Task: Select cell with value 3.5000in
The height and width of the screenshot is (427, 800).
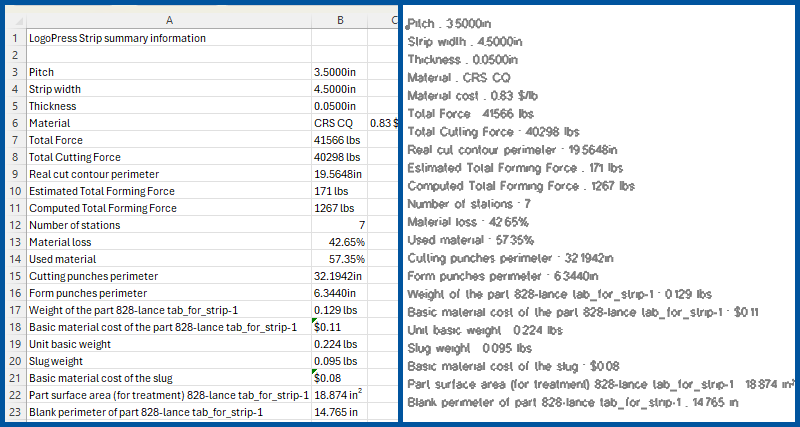Action: tap(340, 72)
